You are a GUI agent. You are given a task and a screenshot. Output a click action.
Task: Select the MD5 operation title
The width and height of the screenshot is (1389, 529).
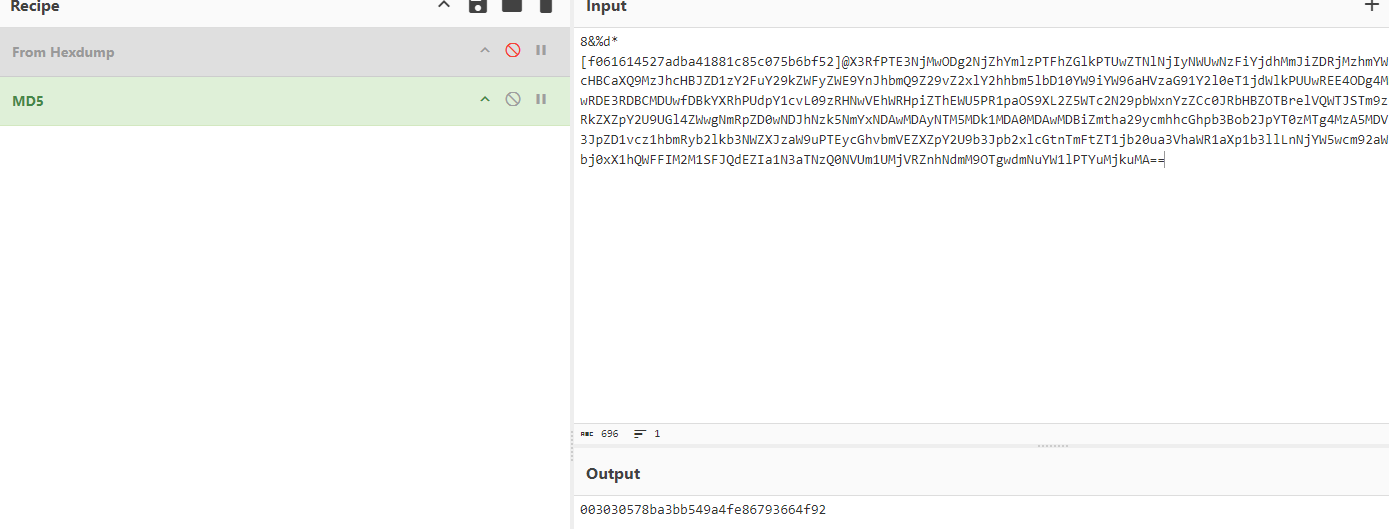pos(26,100)
